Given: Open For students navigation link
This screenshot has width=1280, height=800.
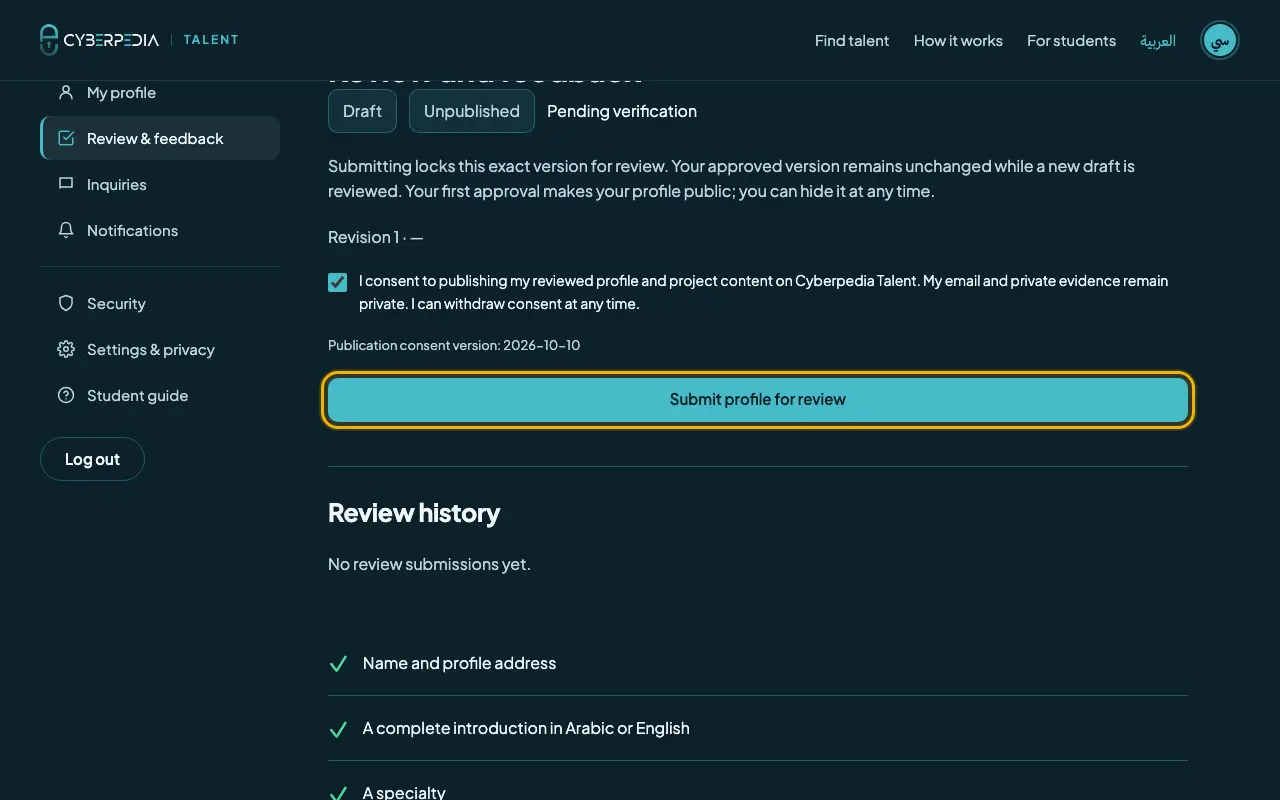Looking at the screenshot, I should 1071,40.
